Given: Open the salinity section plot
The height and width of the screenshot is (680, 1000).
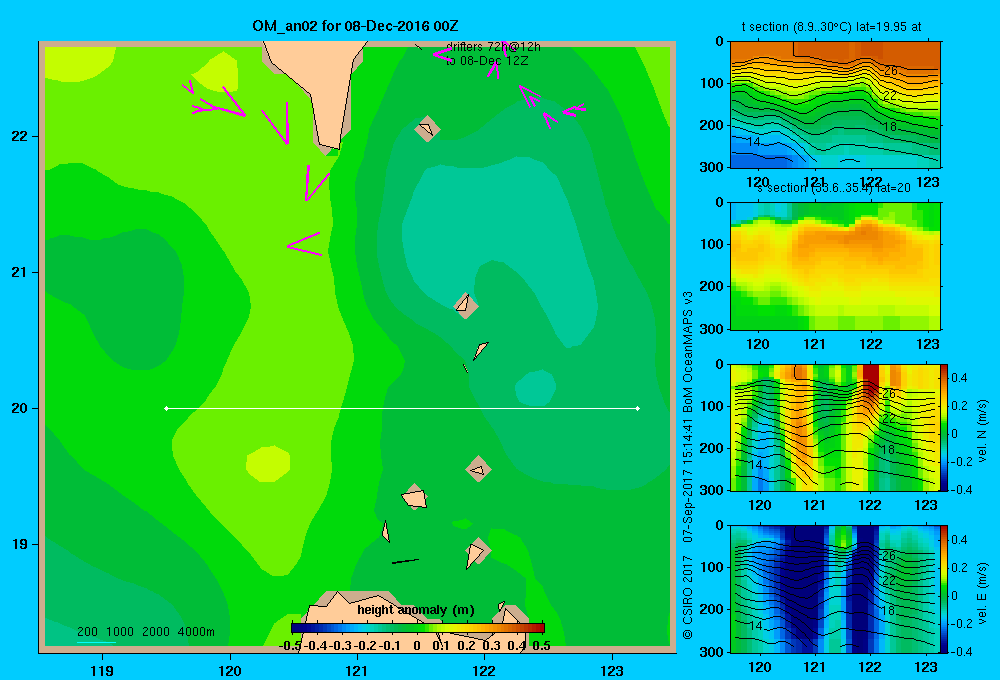Looking at the screenshot, I should [835, 266].
